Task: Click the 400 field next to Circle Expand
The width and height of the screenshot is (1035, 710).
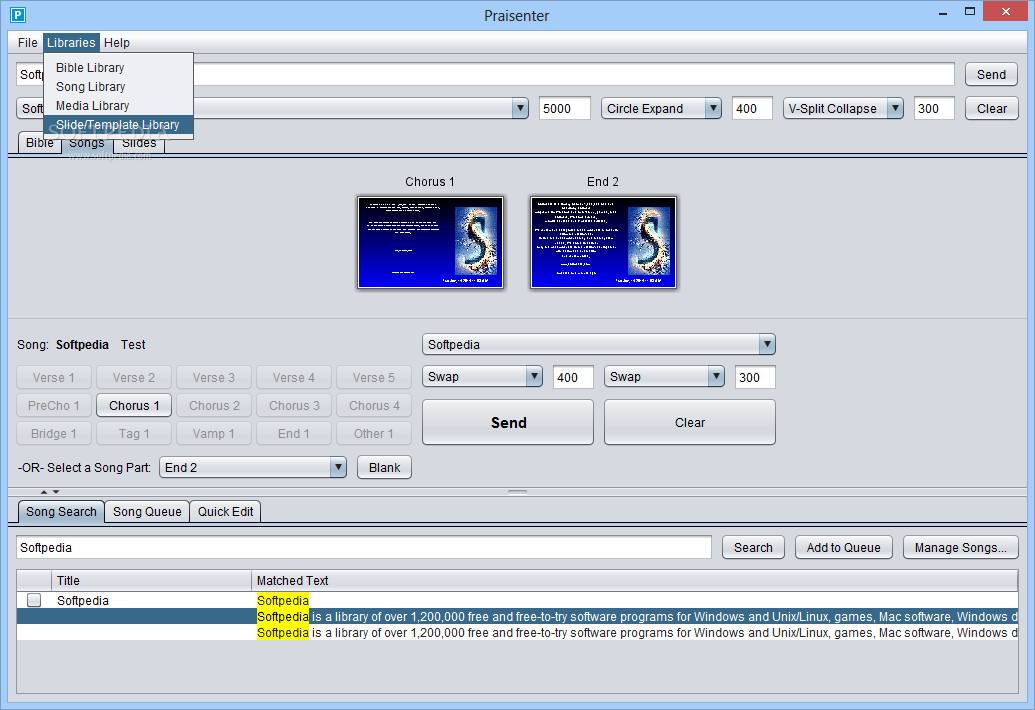Action: pos(752,109)
